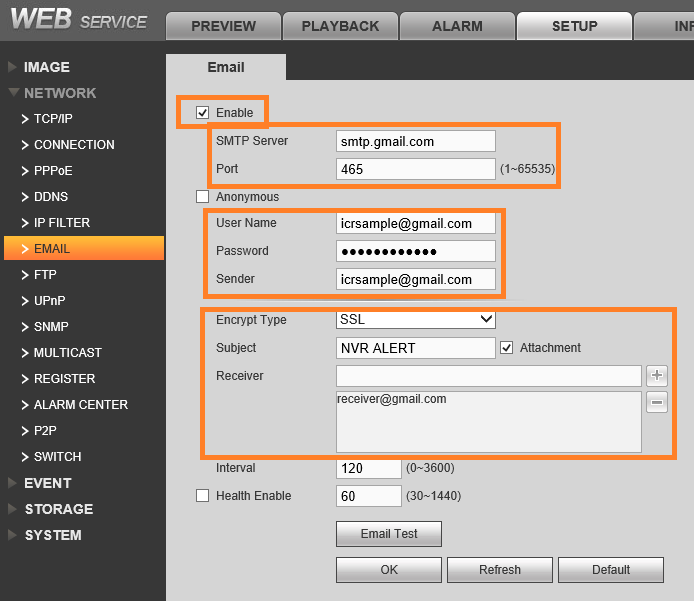
Task: Confirm settings with OK button
Action: point(389,570)
